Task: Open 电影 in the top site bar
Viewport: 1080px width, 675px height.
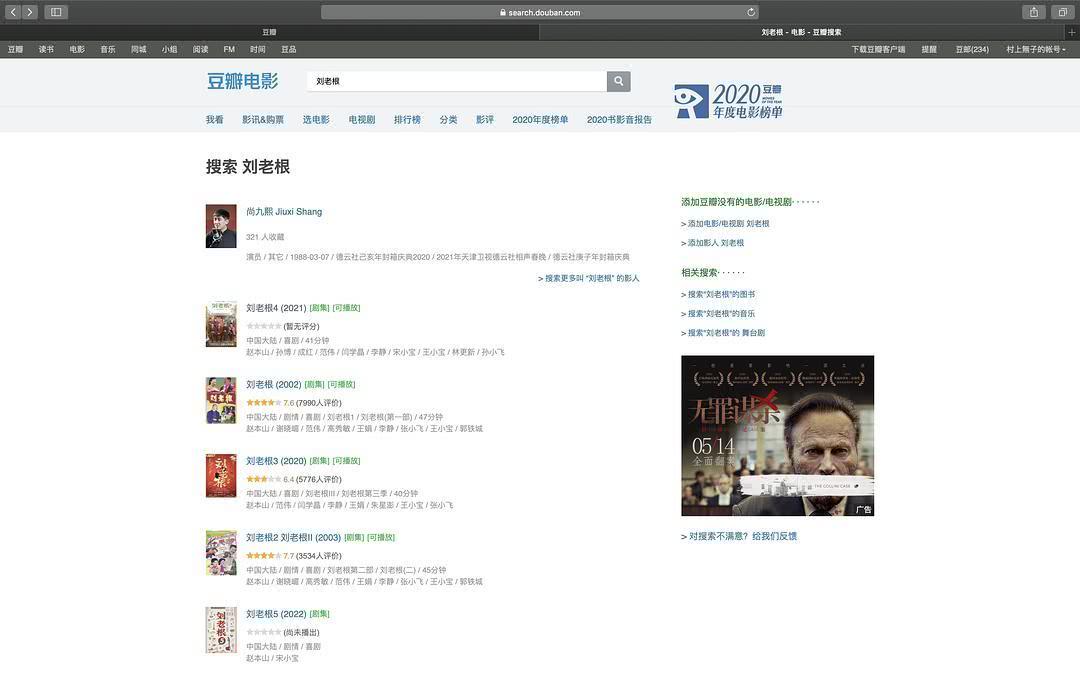Action: (x=77, y=49)
